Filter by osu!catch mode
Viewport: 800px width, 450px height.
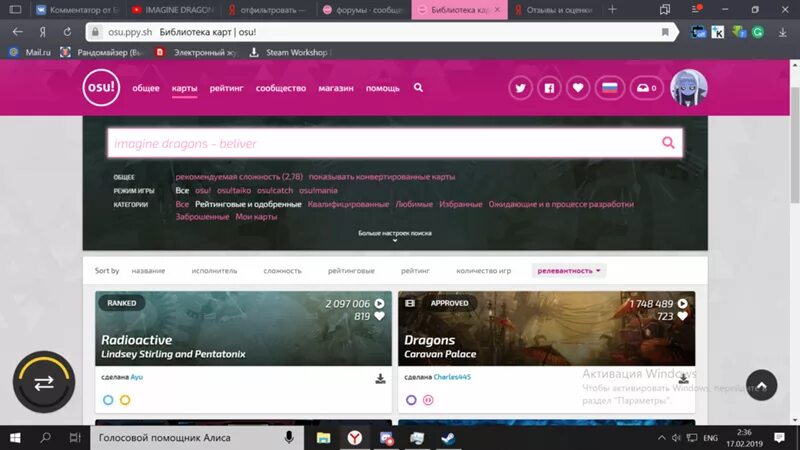click(275, 190)
